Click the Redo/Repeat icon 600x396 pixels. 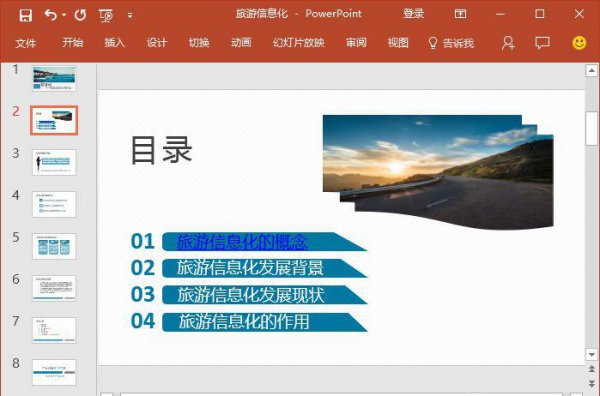(80, 15)
